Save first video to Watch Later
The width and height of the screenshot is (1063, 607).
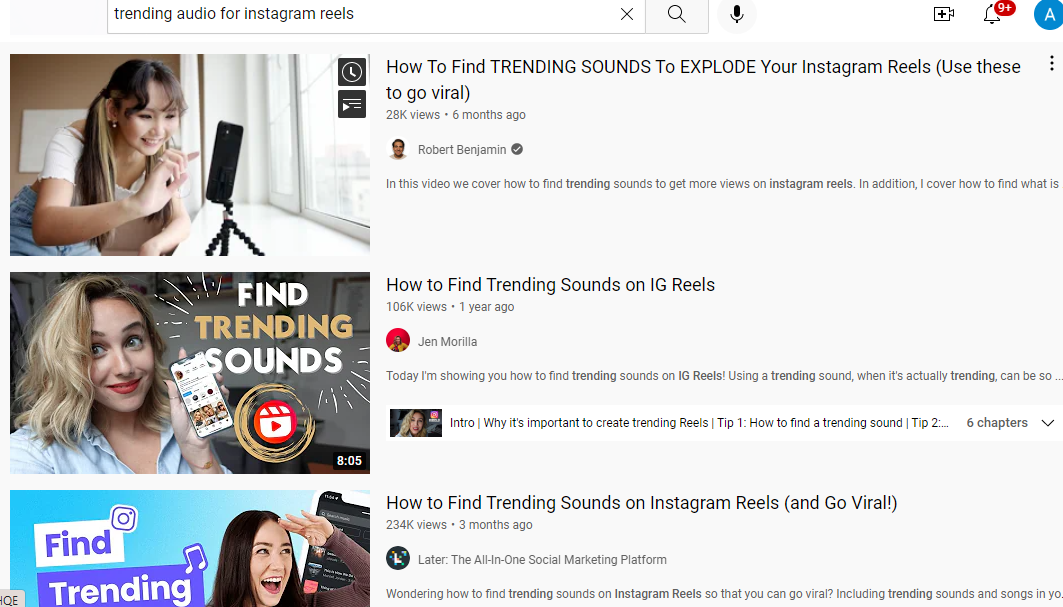(351, 71)
